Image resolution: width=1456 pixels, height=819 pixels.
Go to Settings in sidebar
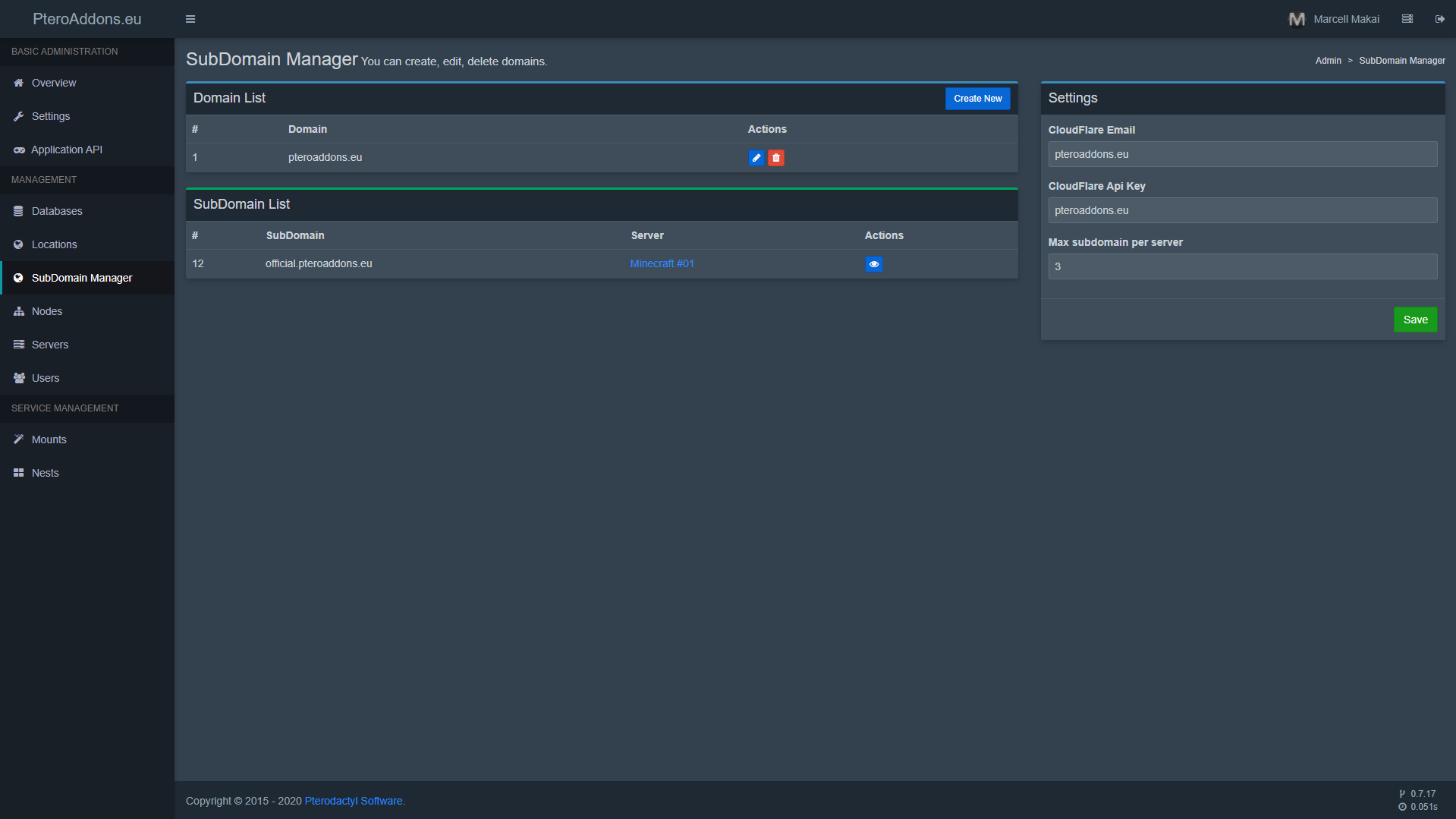(51, 116)
